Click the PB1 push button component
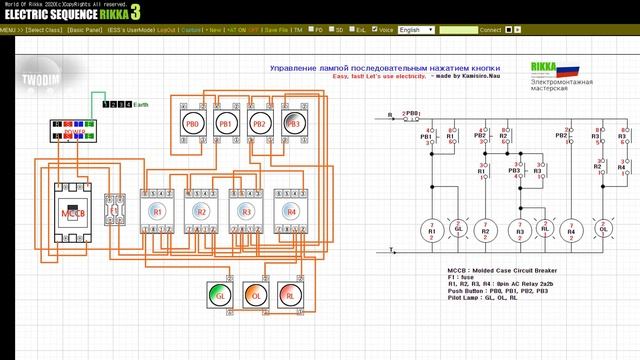 pos(226,123)
